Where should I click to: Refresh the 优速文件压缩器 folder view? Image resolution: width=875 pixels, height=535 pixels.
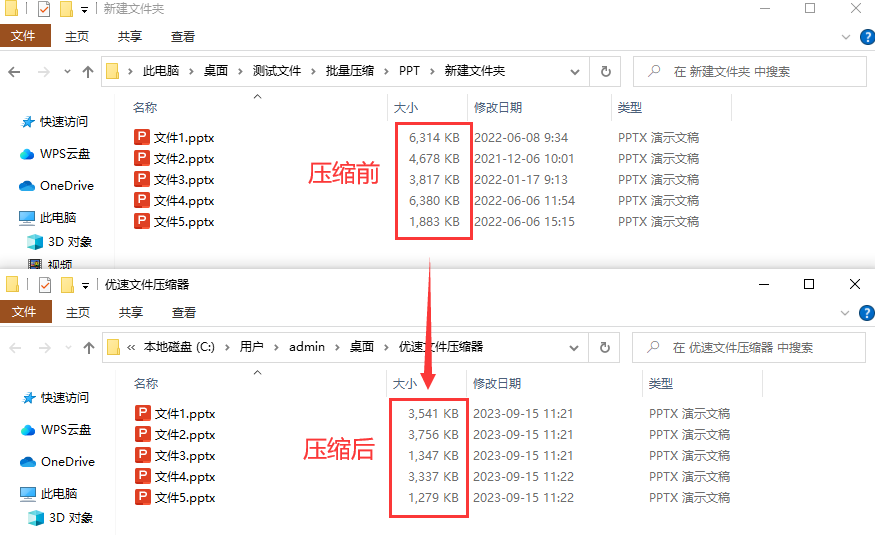point(604,348)
